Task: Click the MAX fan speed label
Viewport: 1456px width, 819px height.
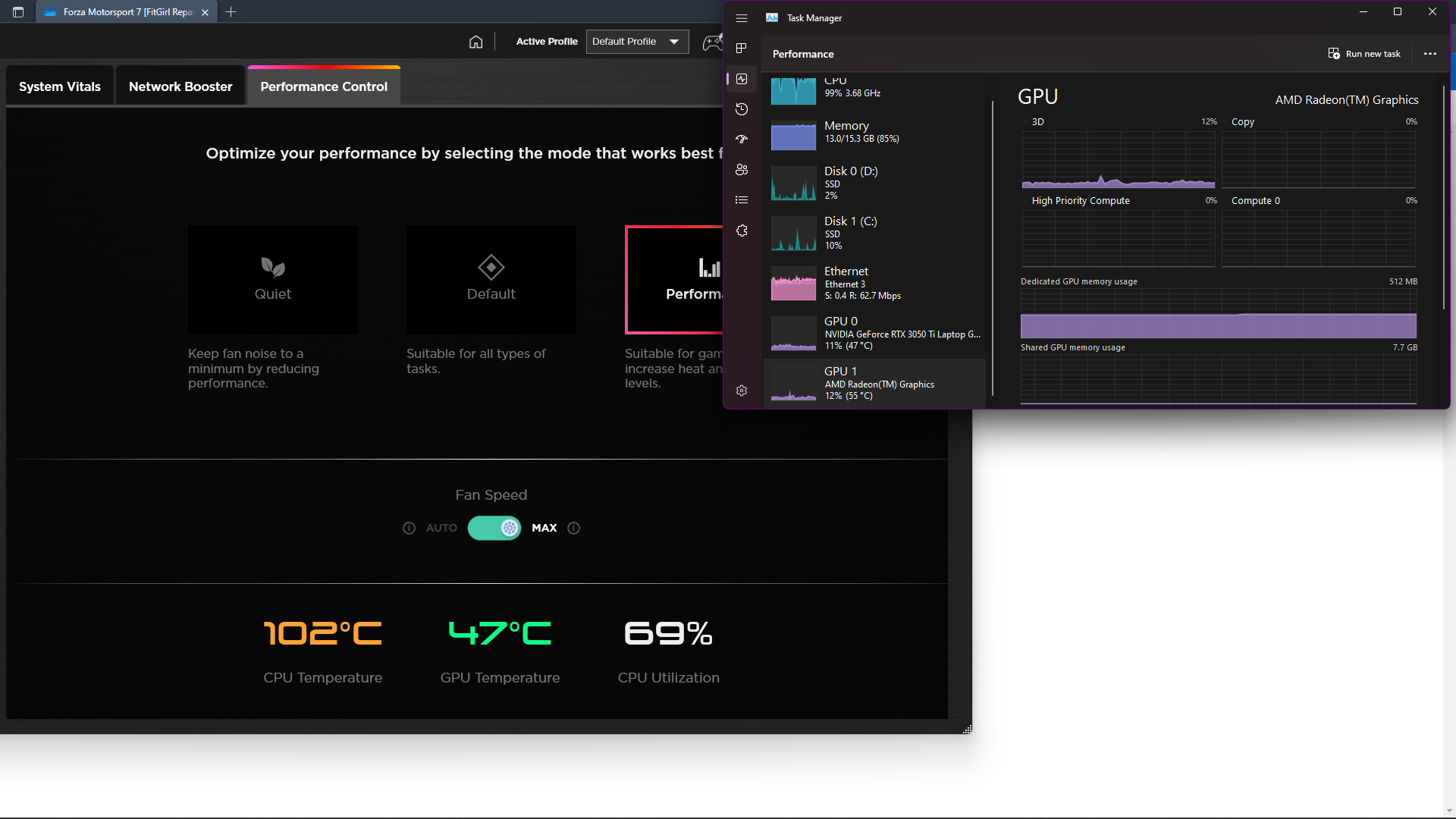Action: click(x=544, y=528)
